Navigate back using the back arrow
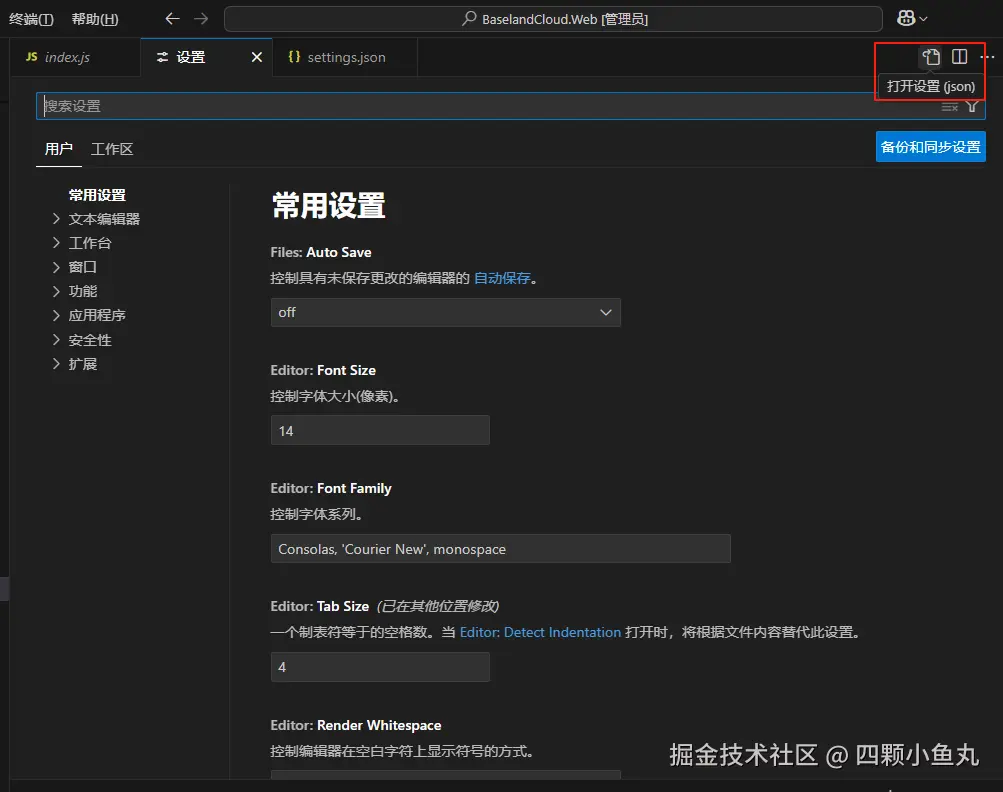The height and width of the screenshot is (792, 1003). [172, 17]
